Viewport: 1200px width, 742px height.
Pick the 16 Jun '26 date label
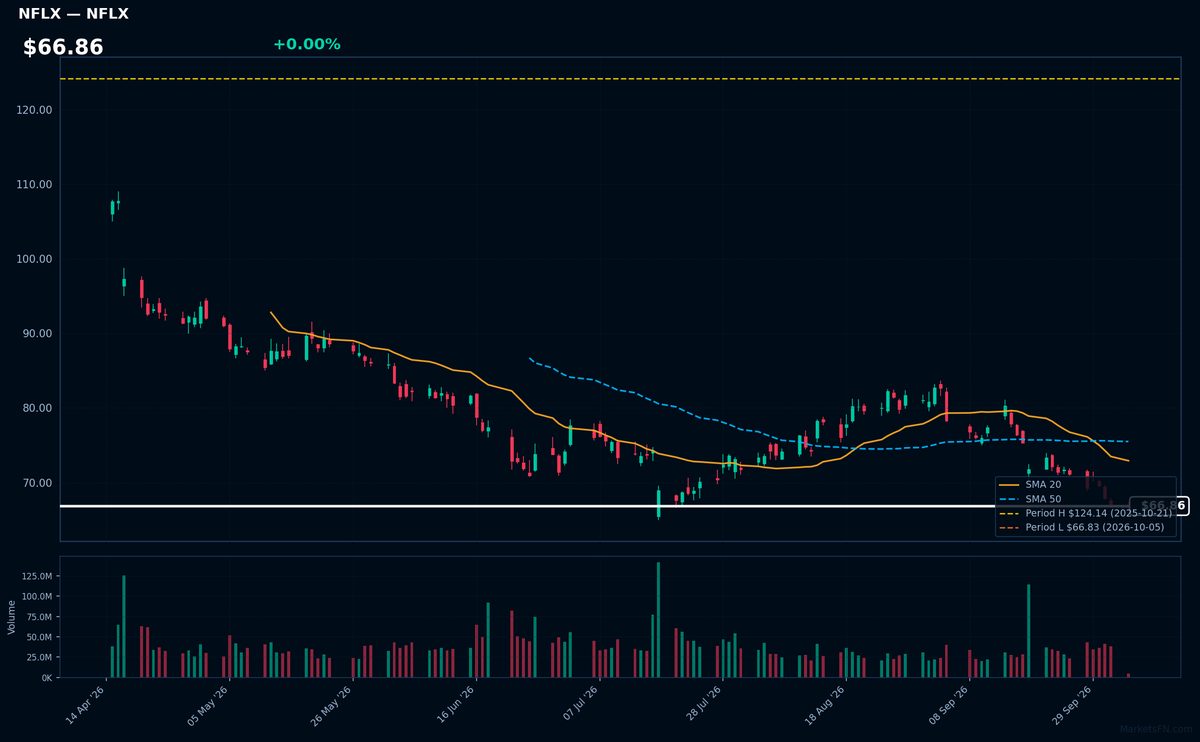pyautogui.click(x=454, y=706)
